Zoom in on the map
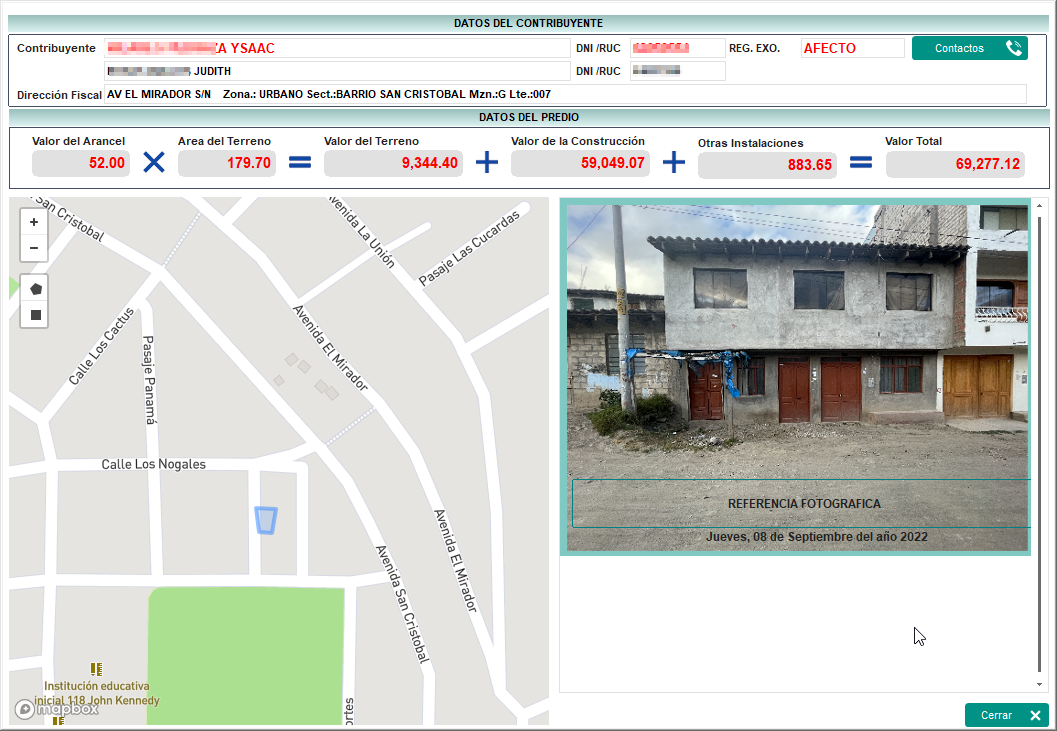Screen dimensions: 1057x731 34,223
